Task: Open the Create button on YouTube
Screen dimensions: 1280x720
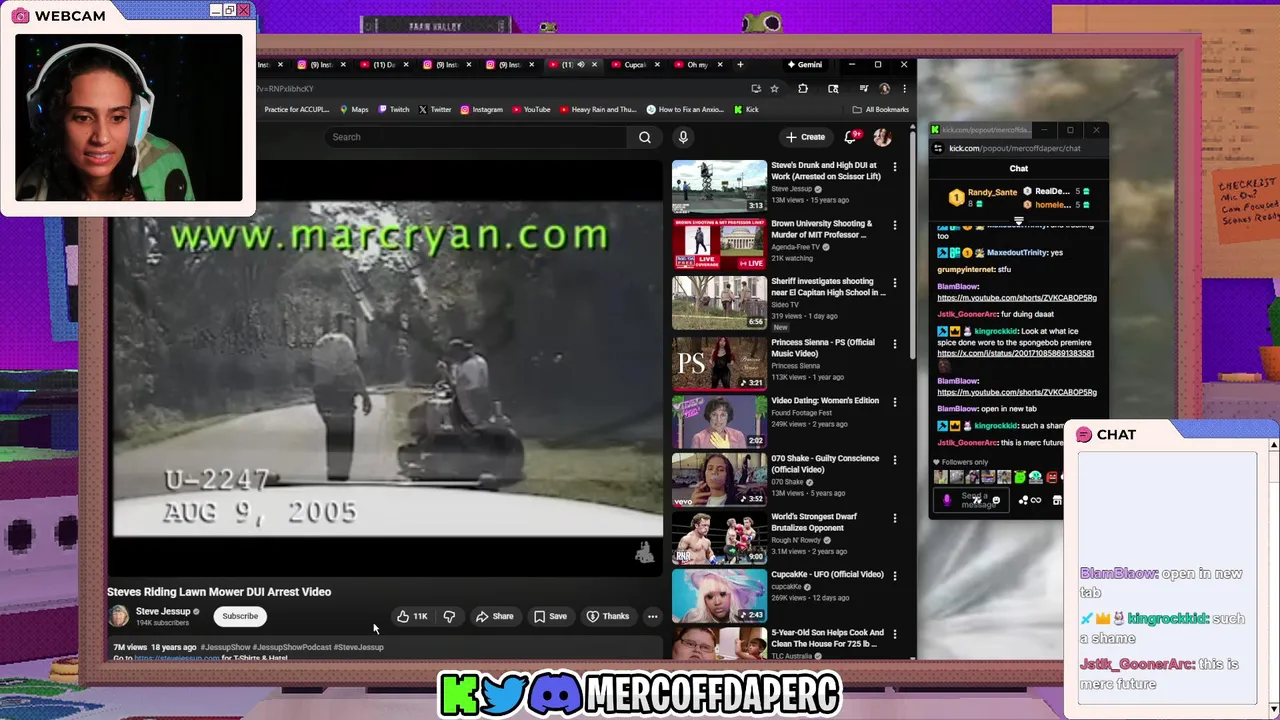Action: pos(805,137)
